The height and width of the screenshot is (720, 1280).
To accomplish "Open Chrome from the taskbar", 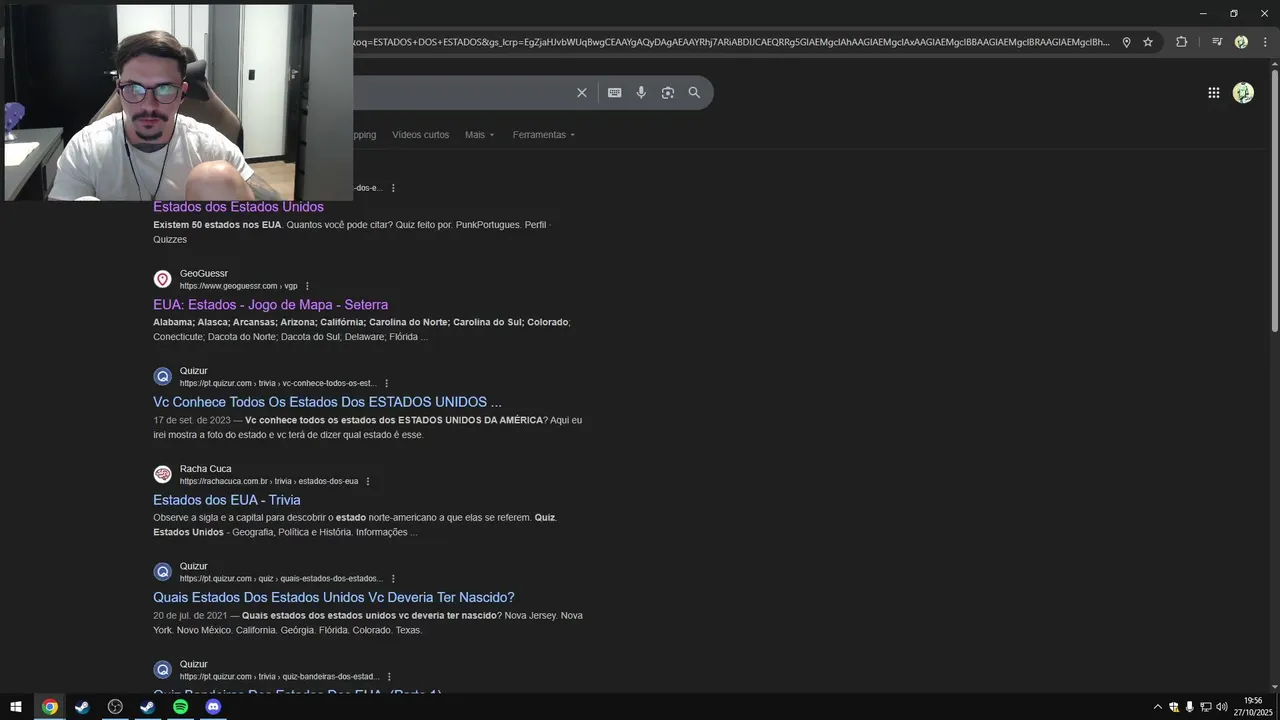I will [49, 707].
